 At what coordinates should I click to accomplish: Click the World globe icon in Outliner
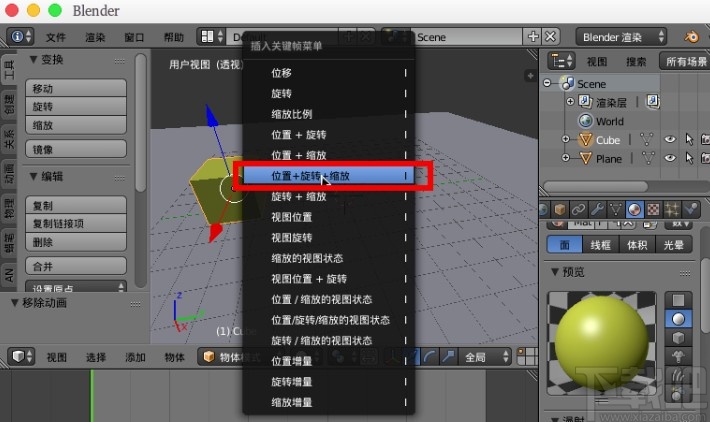pyautogui.click(x=586, y=121)
